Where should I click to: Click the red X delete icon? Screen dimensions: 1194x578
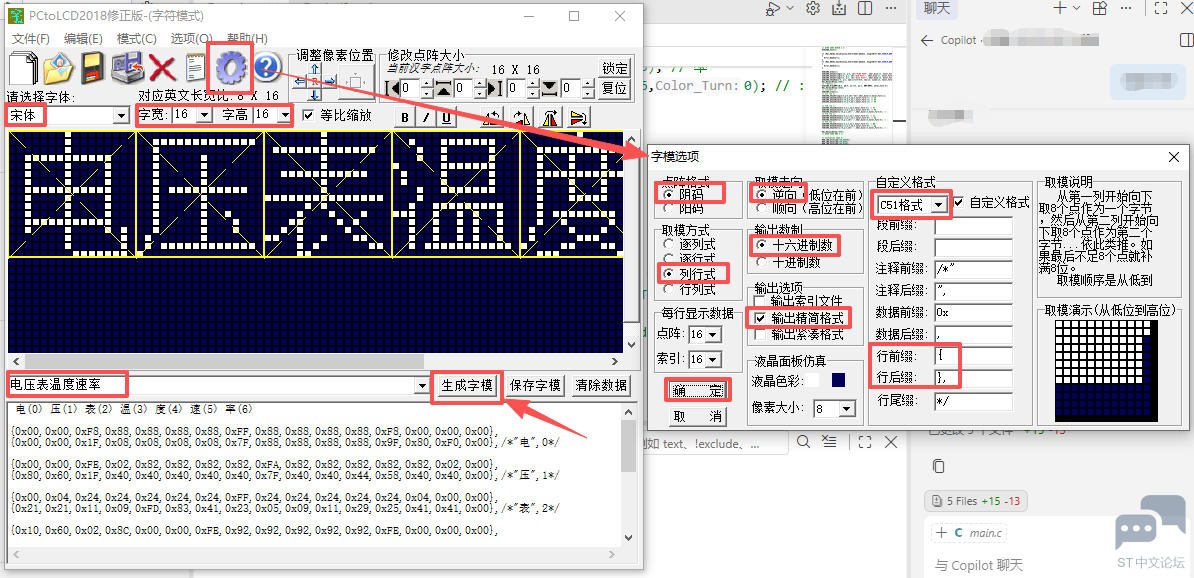pos(162,68)
